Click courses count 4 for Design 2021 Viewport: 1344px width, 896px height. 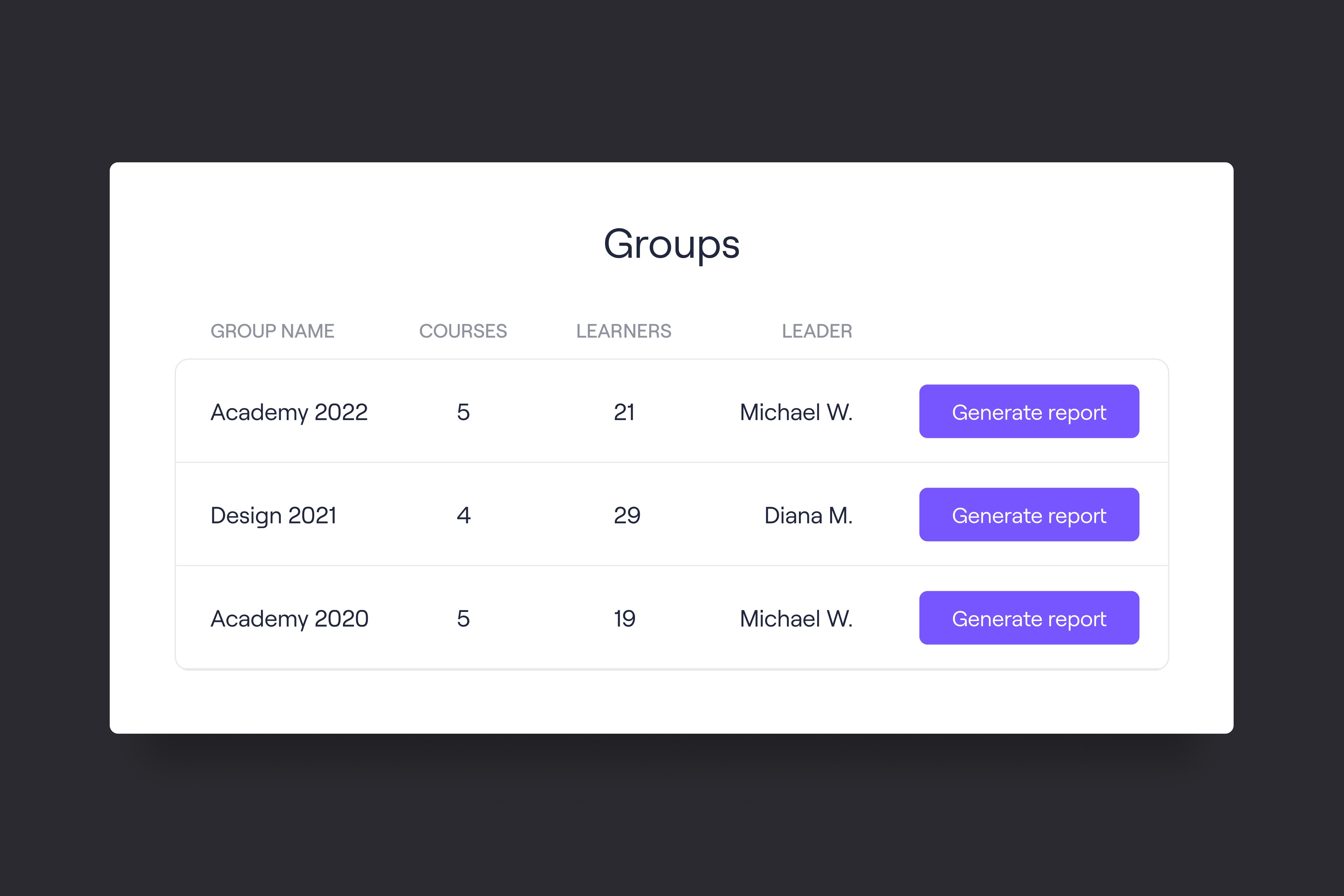464,516
